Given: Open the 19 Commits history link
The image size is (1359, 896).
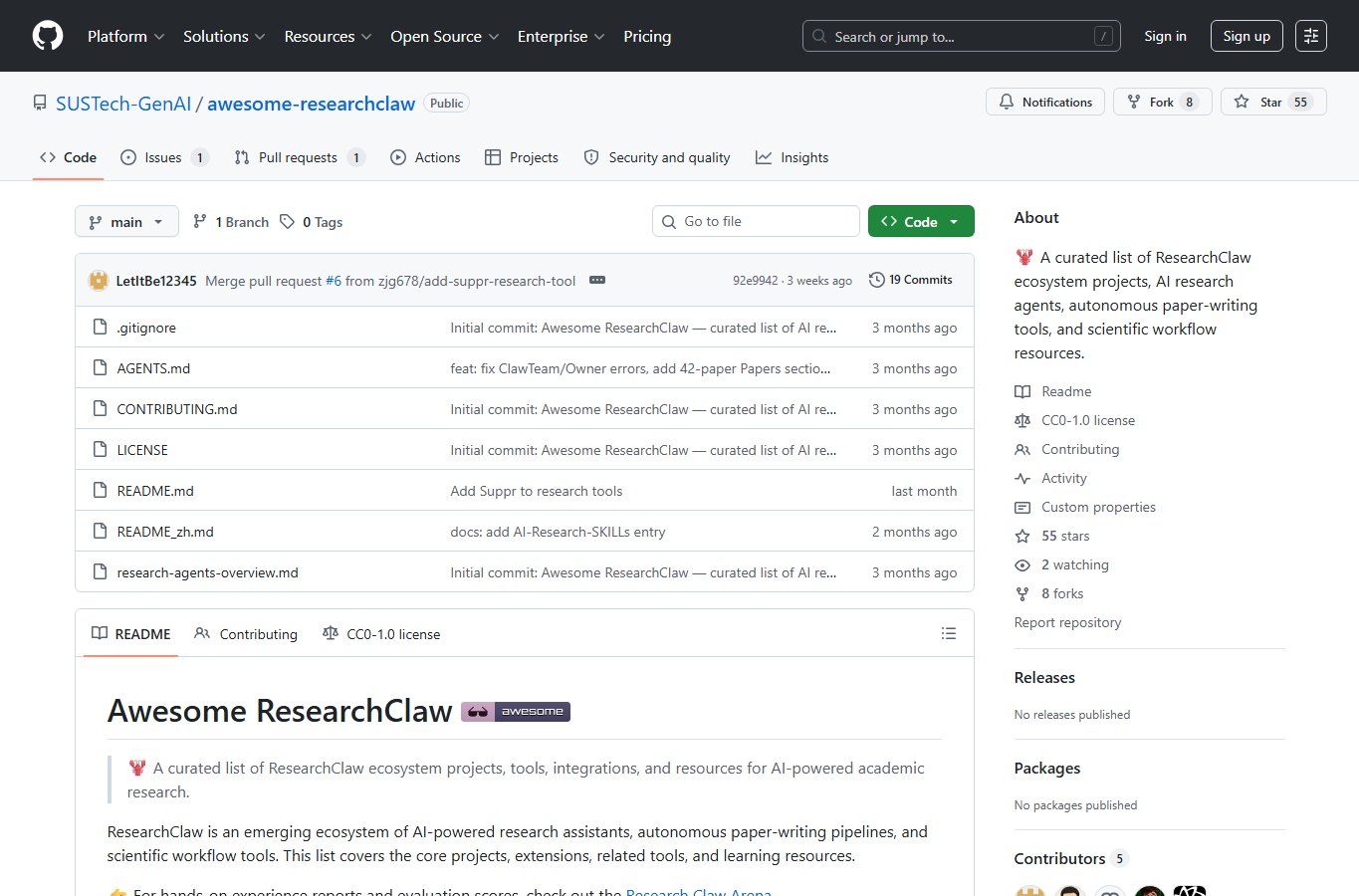Looking at the screenshot, I should coord(911,280).
